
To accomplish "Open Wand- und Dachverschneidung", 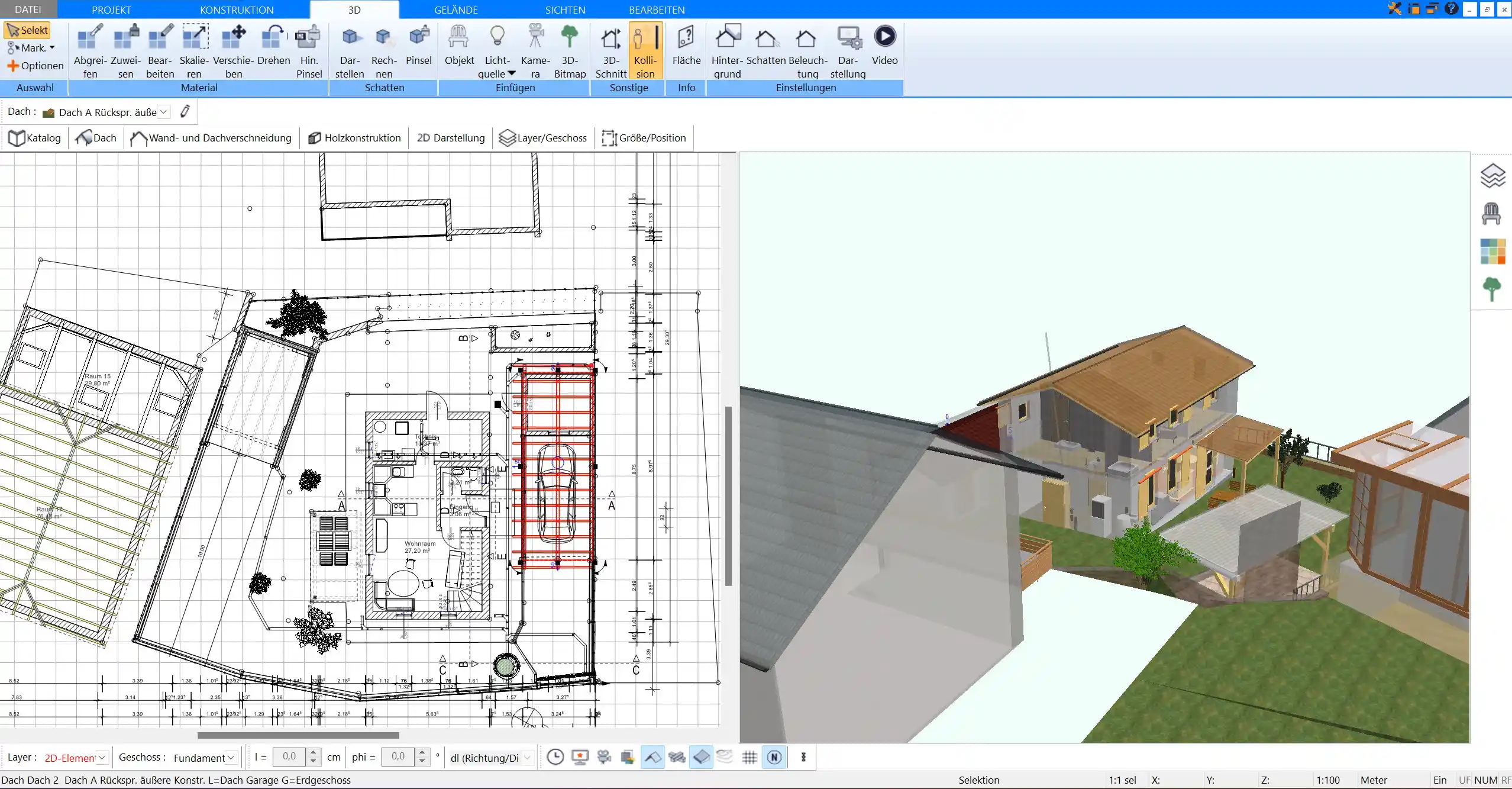I will point(211,138).
